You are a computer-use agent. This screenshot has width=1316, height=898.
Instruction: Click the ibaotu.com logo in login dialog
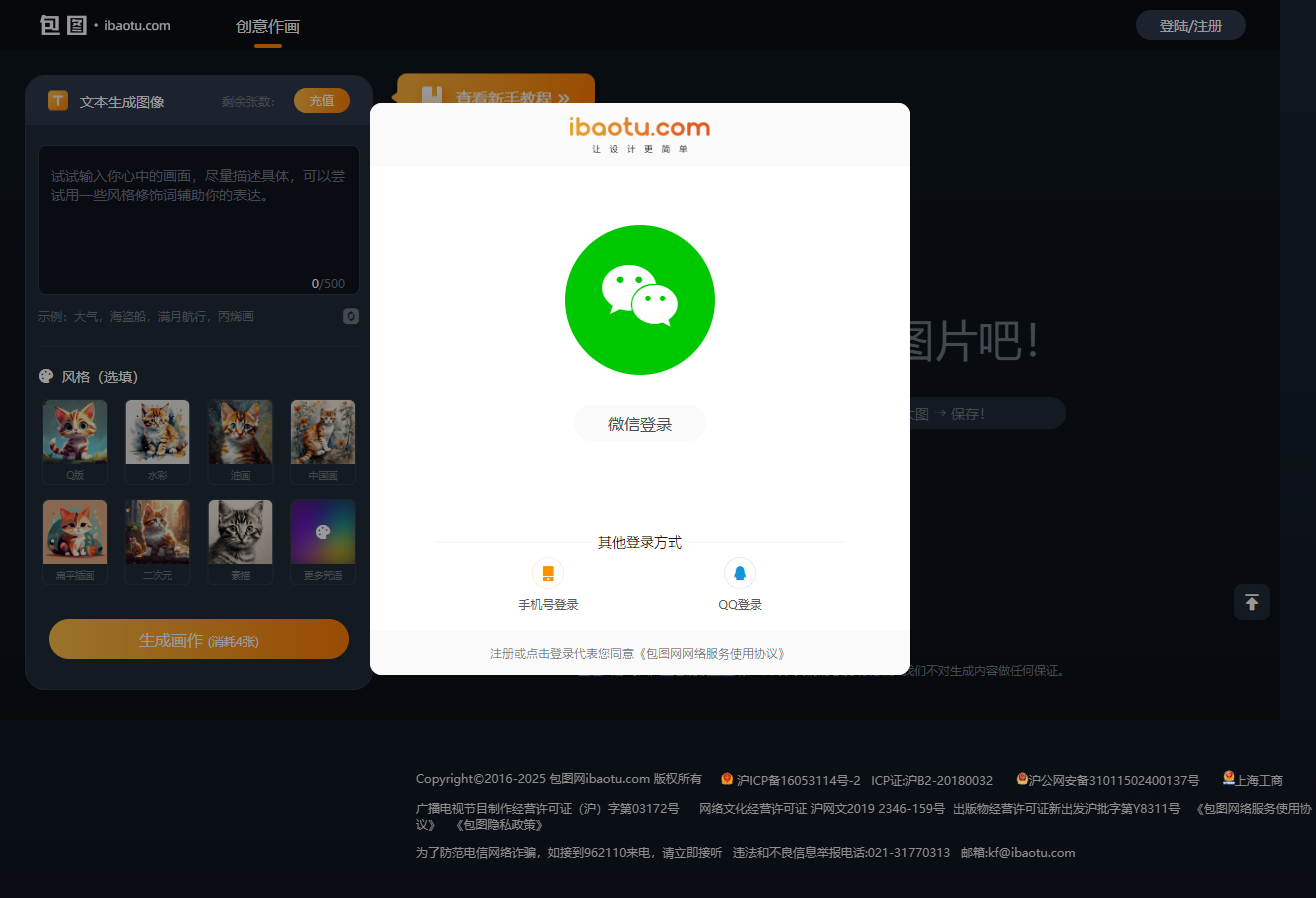point(640,128)
